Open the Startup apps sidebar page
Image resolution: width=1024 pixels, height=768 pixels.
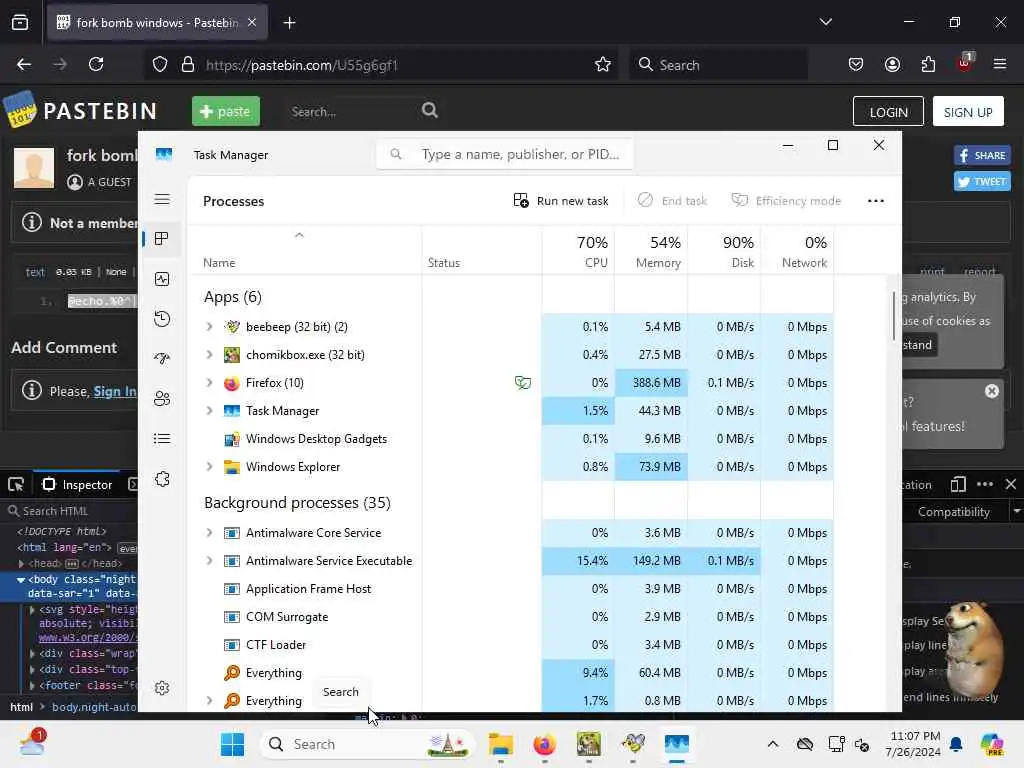tap(162, 359)
